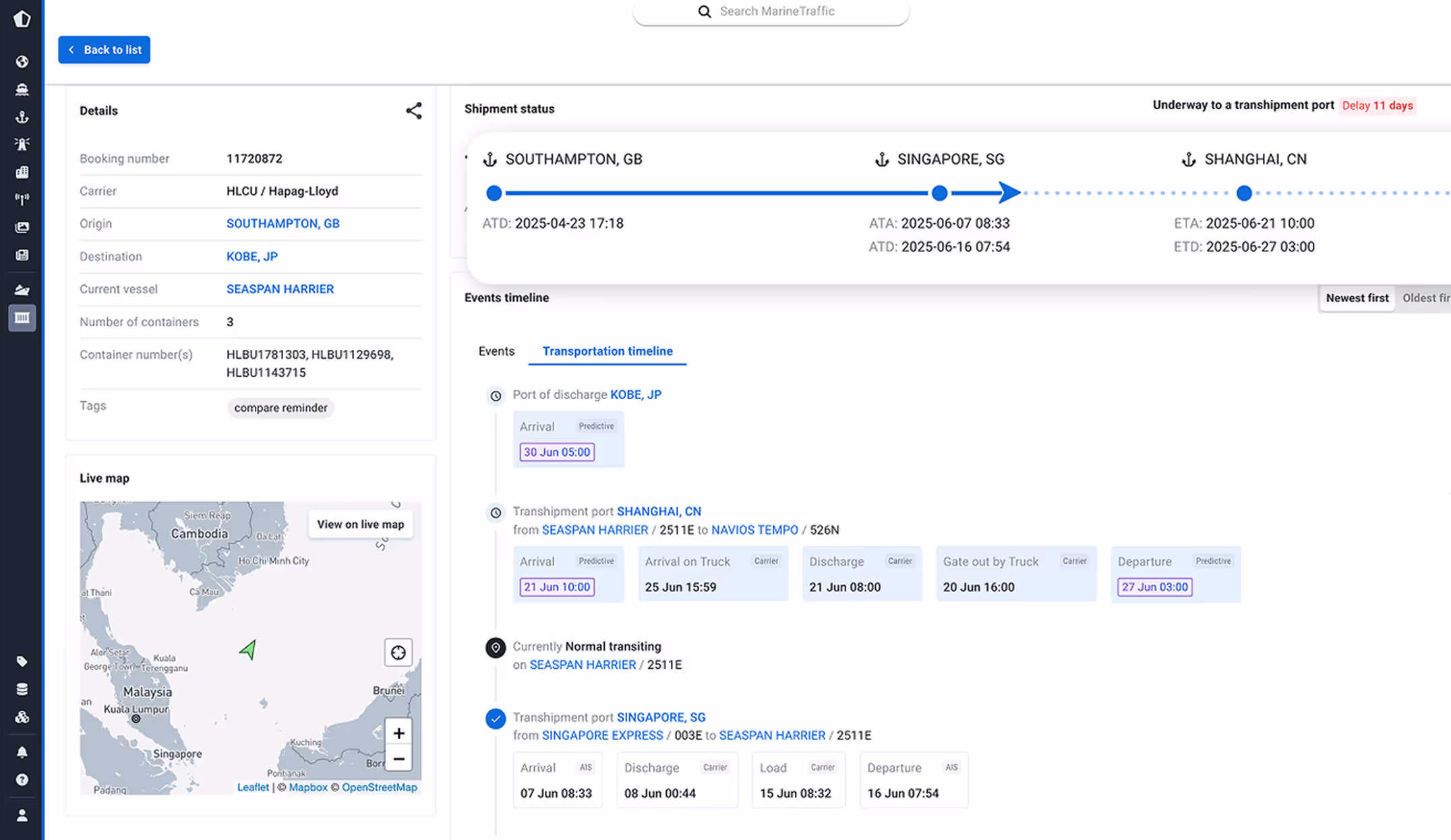Select the vessels icon in the sidebar
The image size is (1451, 840).
tap(22, 89)
